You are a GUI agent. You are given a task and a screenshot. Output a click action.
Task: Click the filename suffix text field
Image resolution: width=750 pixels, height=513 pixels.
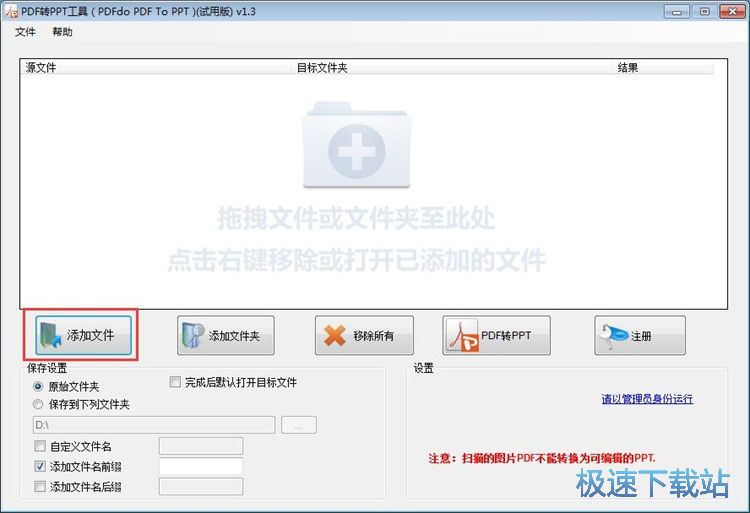tap(201, 487)
